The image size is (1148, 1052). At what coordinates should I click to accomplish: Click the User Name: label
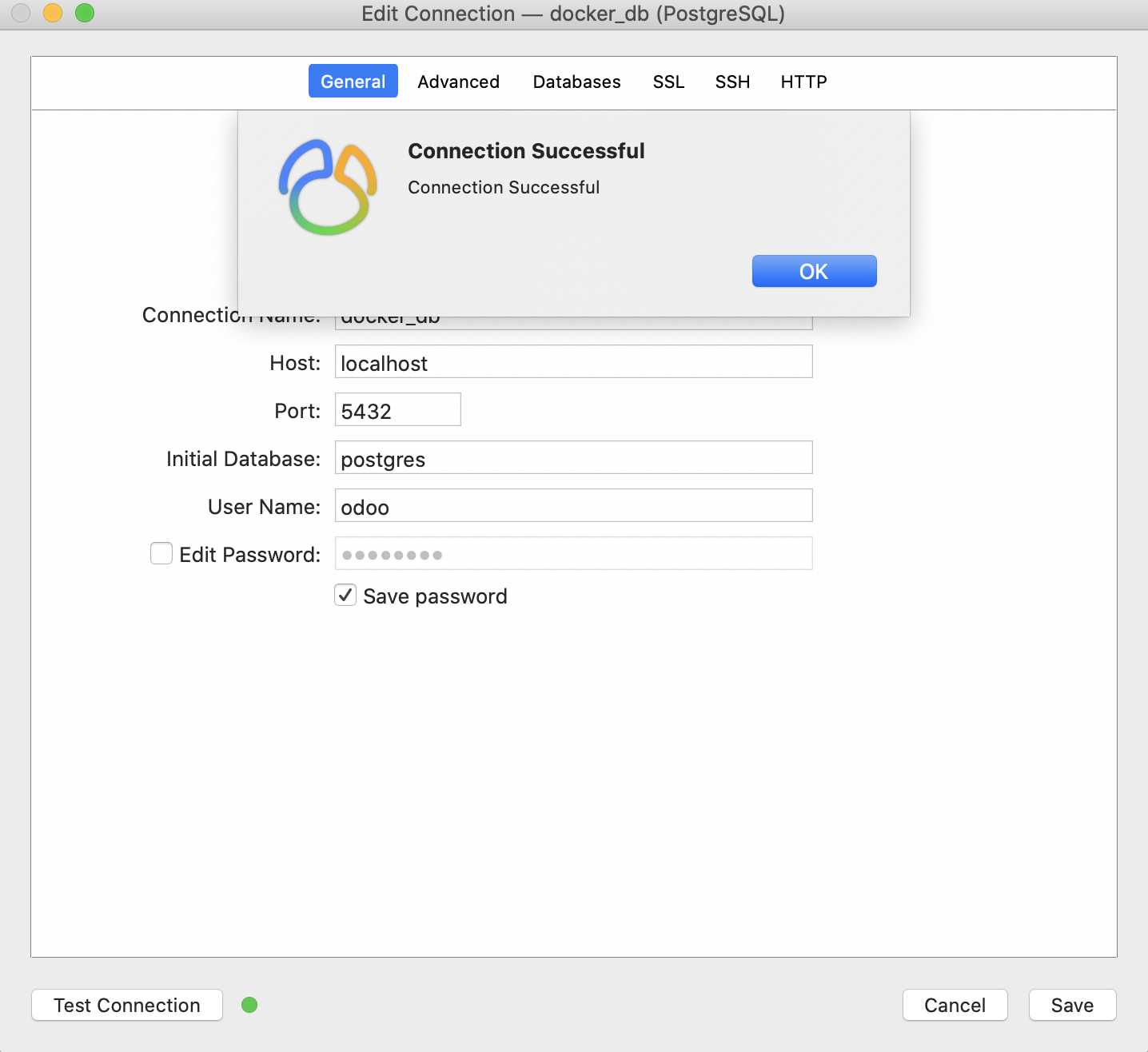264,507
